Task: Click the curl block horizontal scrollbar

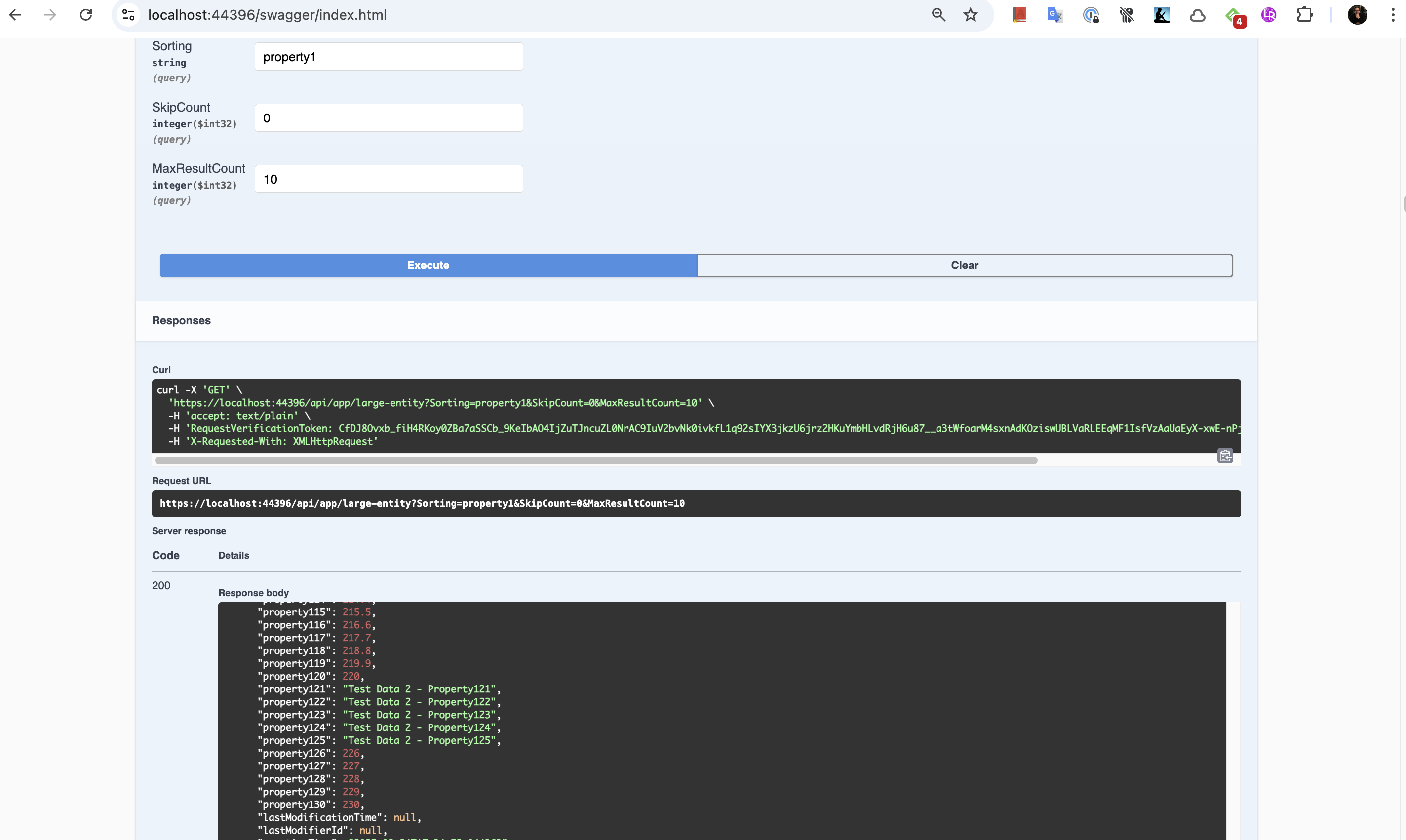Action: [x=595, y=461]
